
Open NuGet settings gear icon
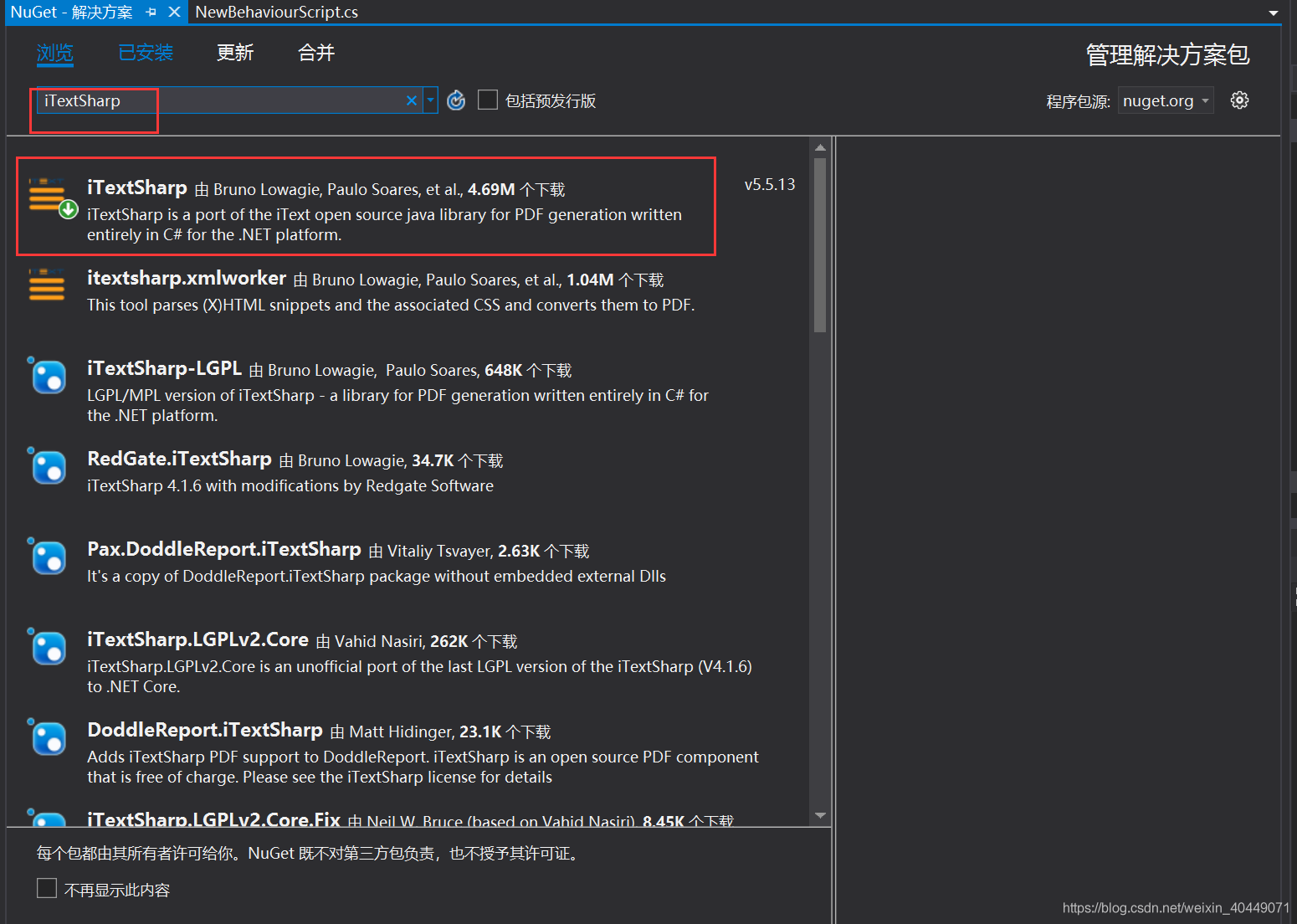(1239, 100)
